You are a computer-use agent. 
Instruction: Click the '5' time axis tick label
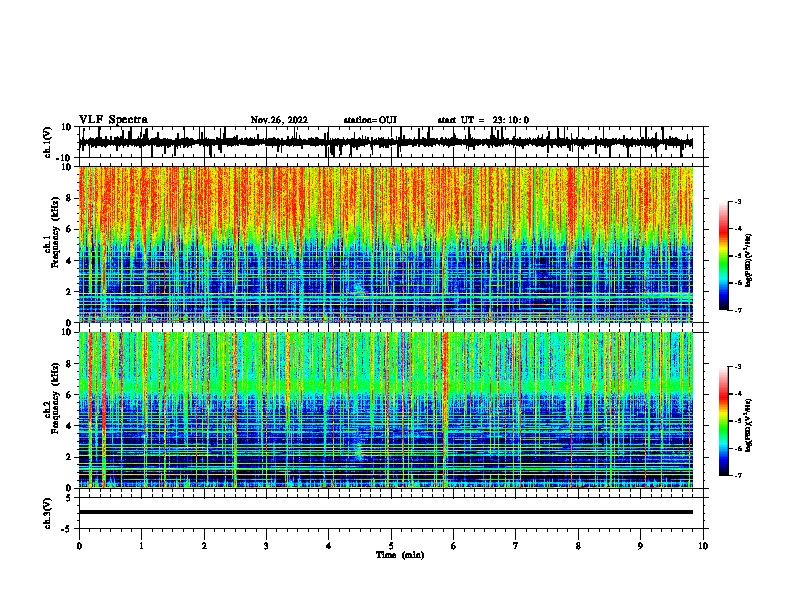click(x=391, y=546)
